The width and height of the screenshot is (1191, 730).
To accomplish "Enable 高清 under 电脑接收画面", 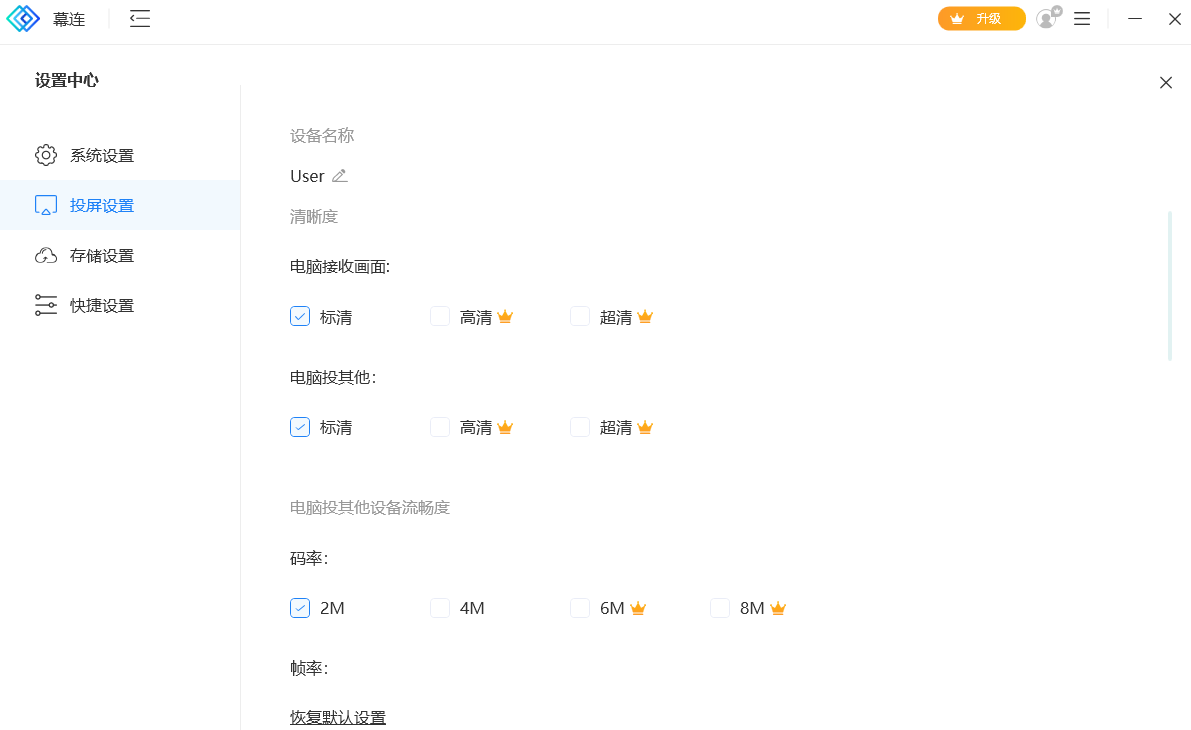I will tap(440, 317).
